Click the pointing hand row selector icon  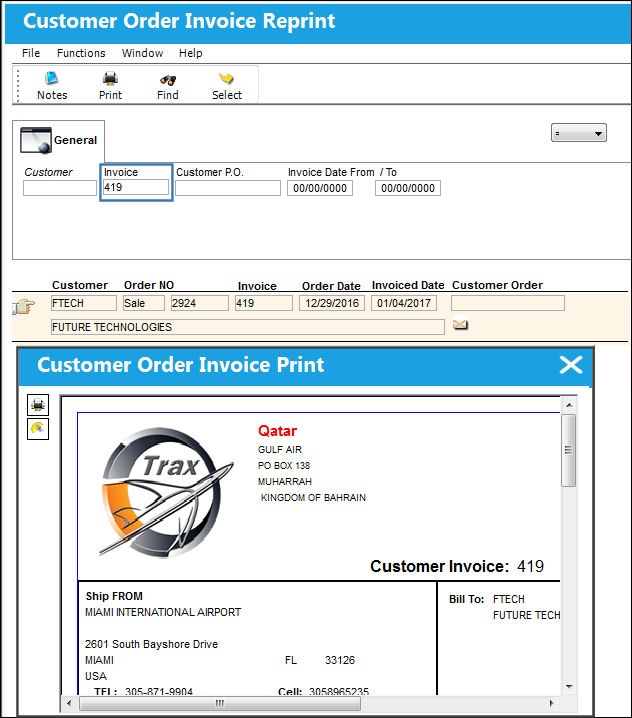pyautogui.click(x=23, y=306)
